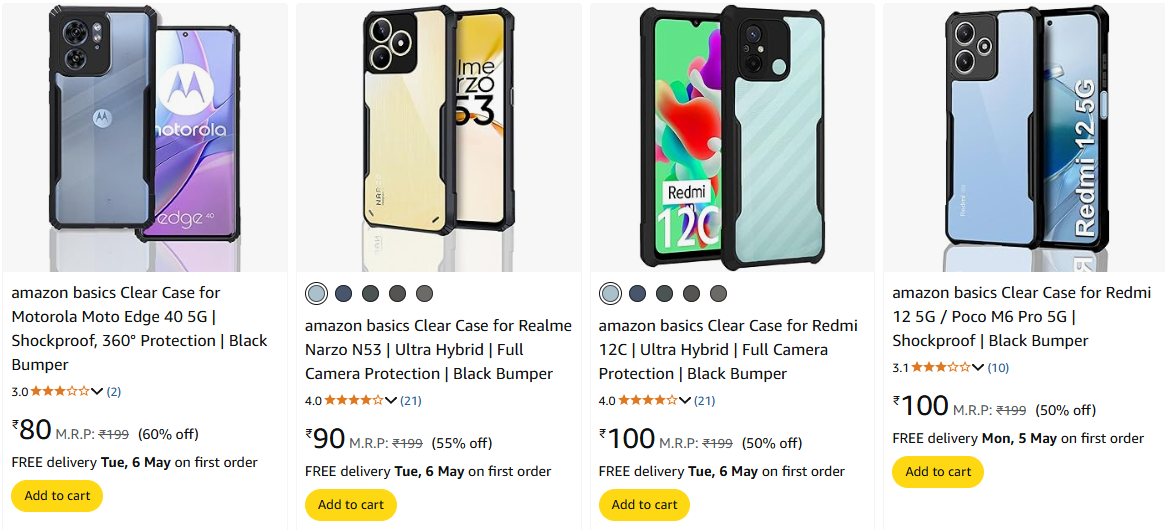Select navy blue swatch for Realme Narzo N53 case
Screen dimensions: 1165x530
click(x=343, y=293)
